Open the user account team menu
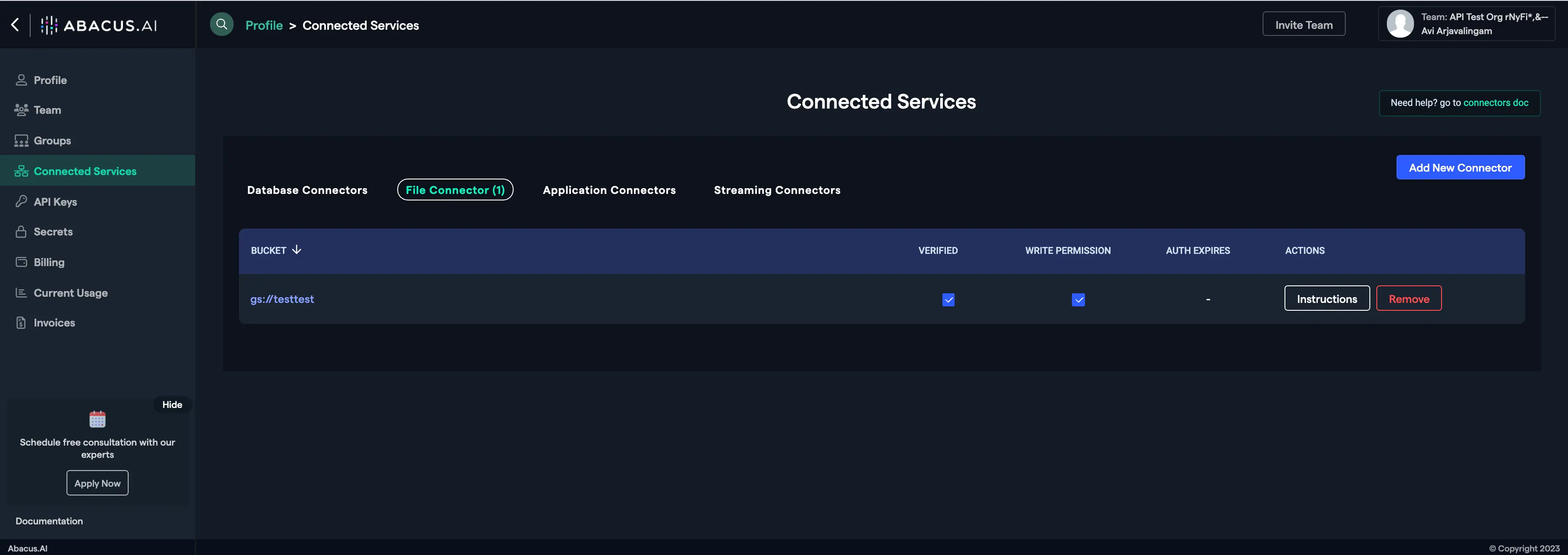The width and height of the screenshot is (1568, 555). 1466,24
